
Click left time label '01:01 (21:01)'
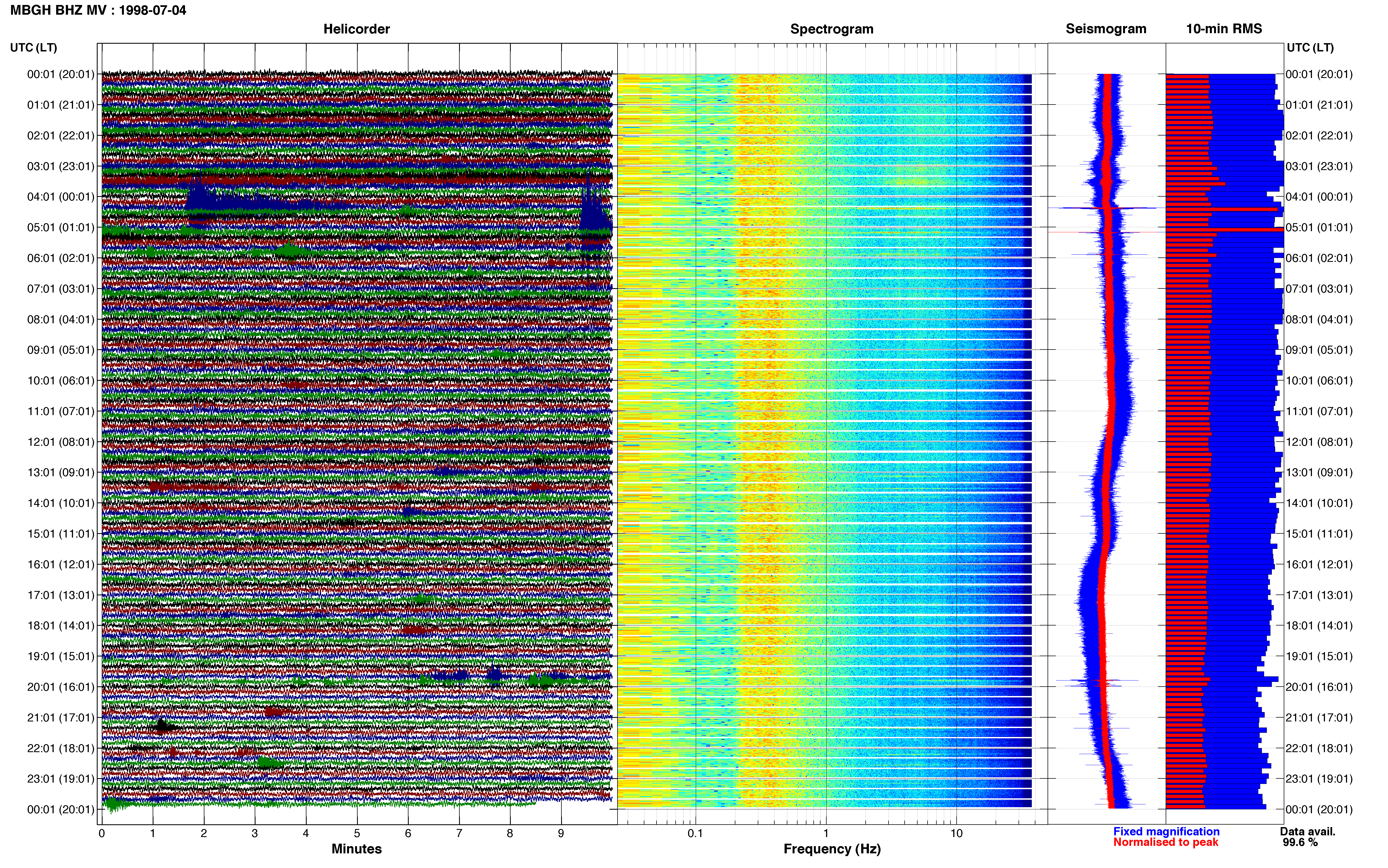coord(60,105)
